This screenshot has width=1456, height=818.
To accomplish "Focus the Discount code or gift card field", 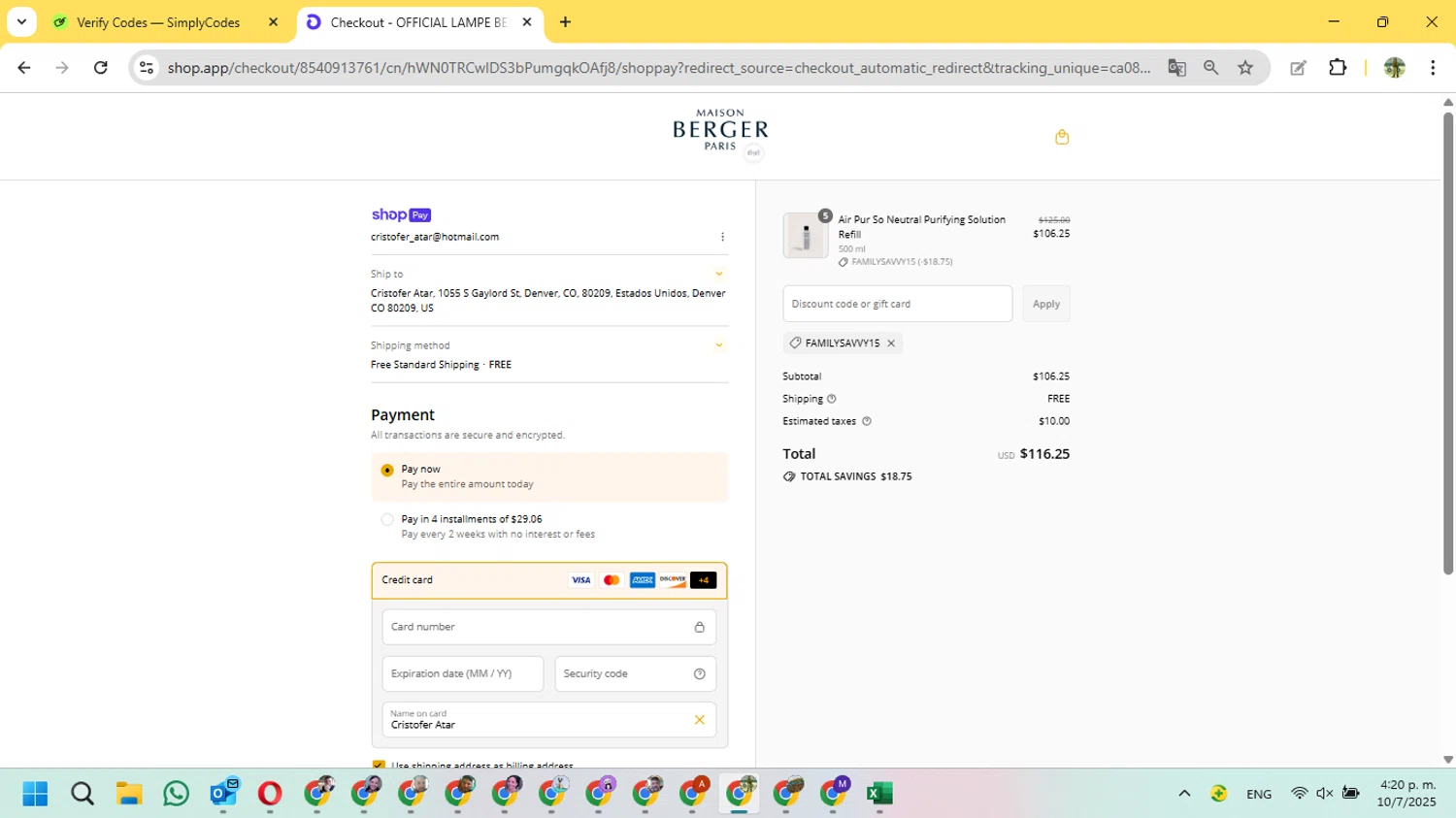I will point(898,304).
